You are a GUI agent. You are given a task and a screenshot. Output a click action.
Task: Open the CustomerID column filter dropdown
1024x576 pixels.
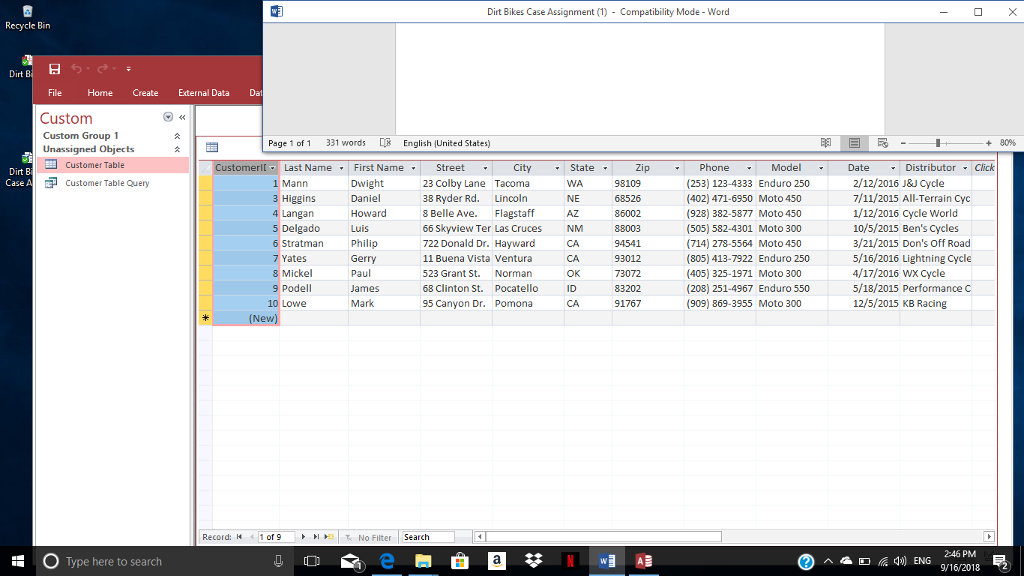(x=272, y=168)
